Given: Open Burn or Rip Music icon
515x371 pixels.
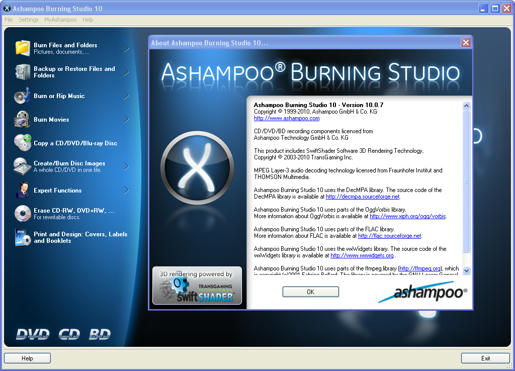Looking at the screenshot, I should click(x=22, y=96).
